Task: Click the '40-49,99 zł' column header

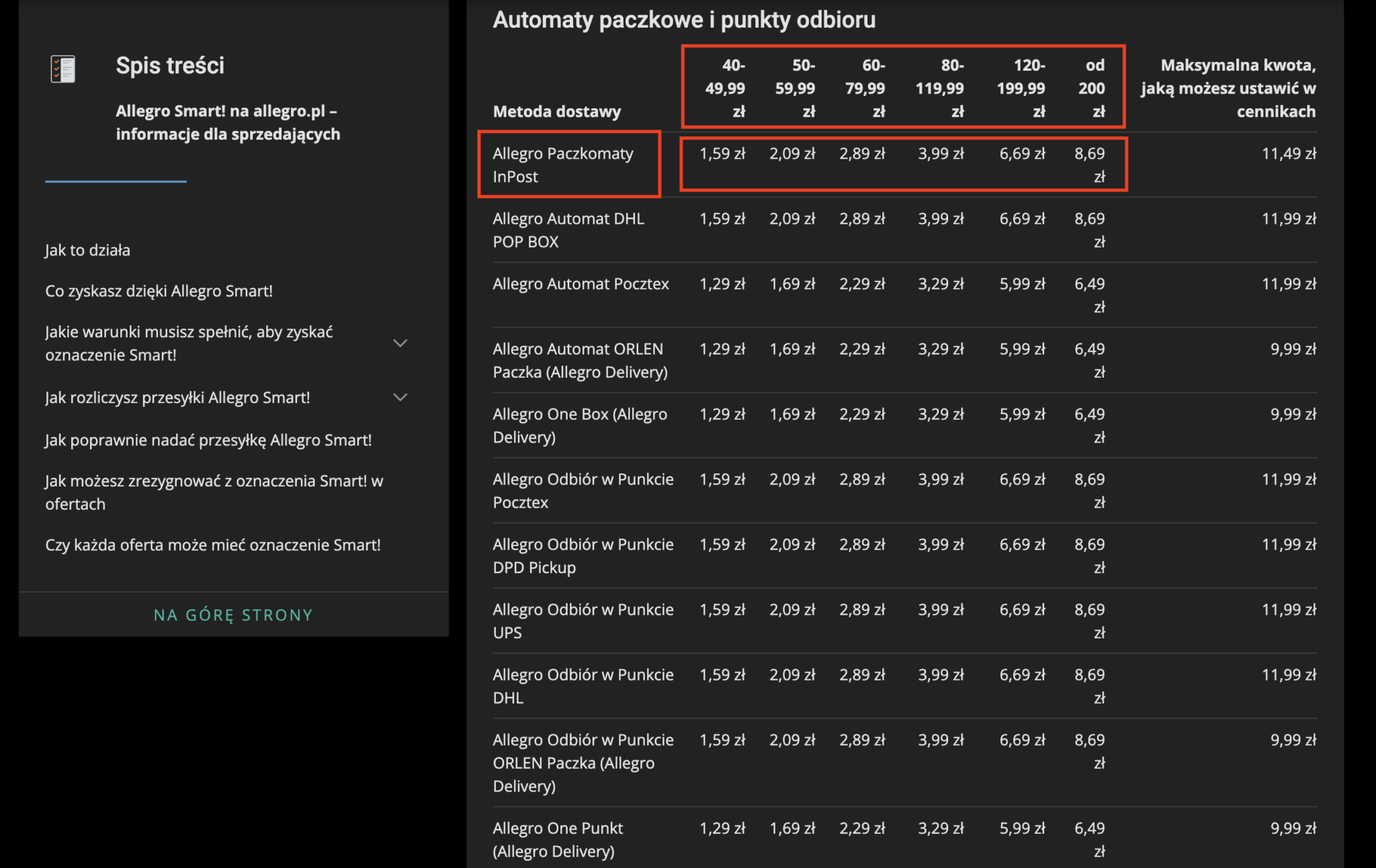Action: [725, 88]
